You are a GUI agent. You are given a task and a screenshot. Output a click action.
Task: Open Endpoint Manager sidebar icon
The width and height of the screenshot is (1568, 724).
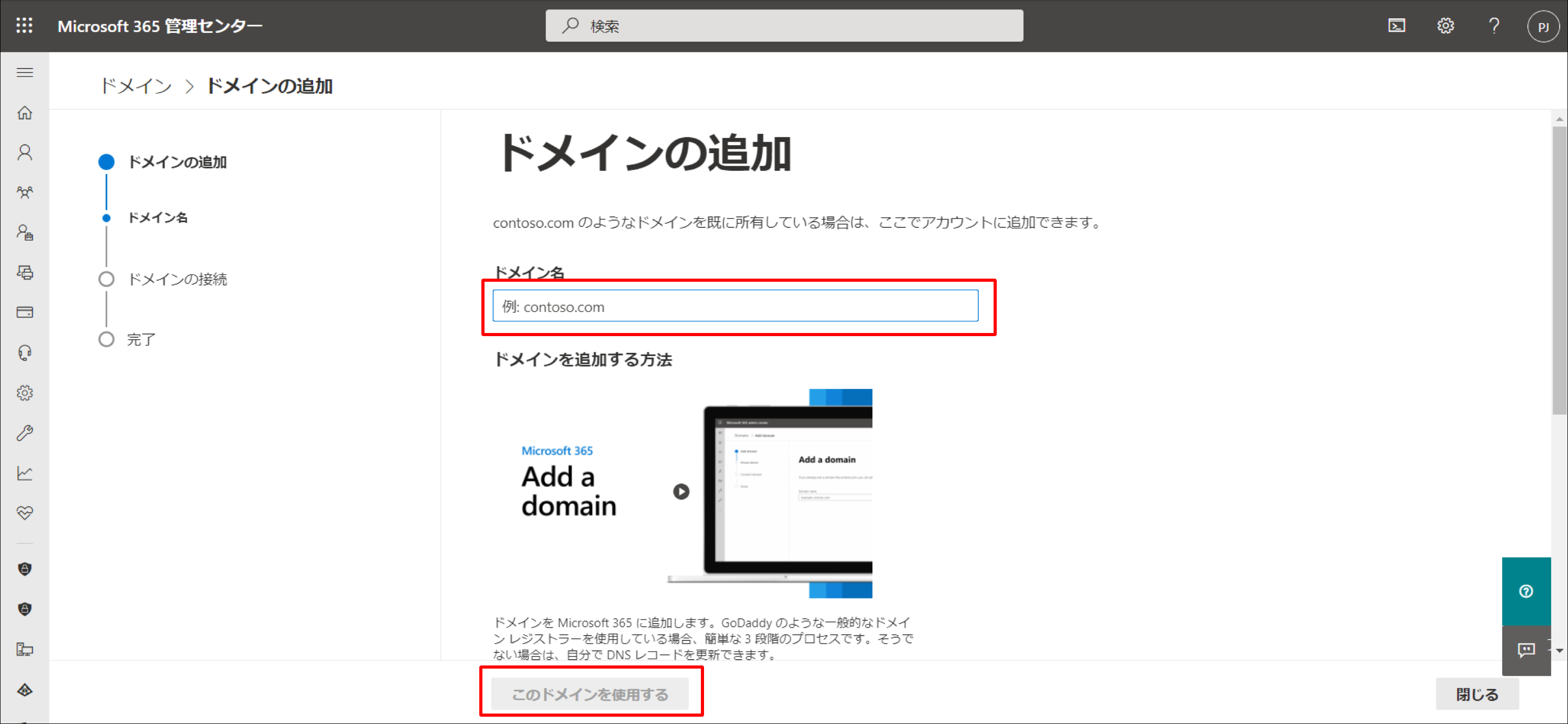[25, 649]
